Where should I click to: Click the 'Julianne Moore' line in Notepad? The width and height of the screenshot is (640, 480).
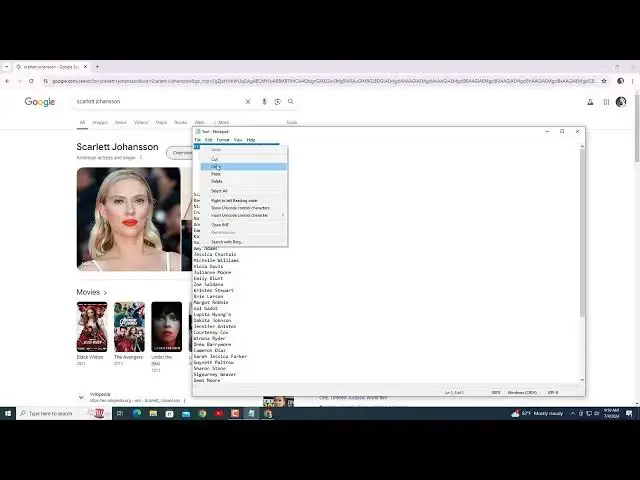212,272
